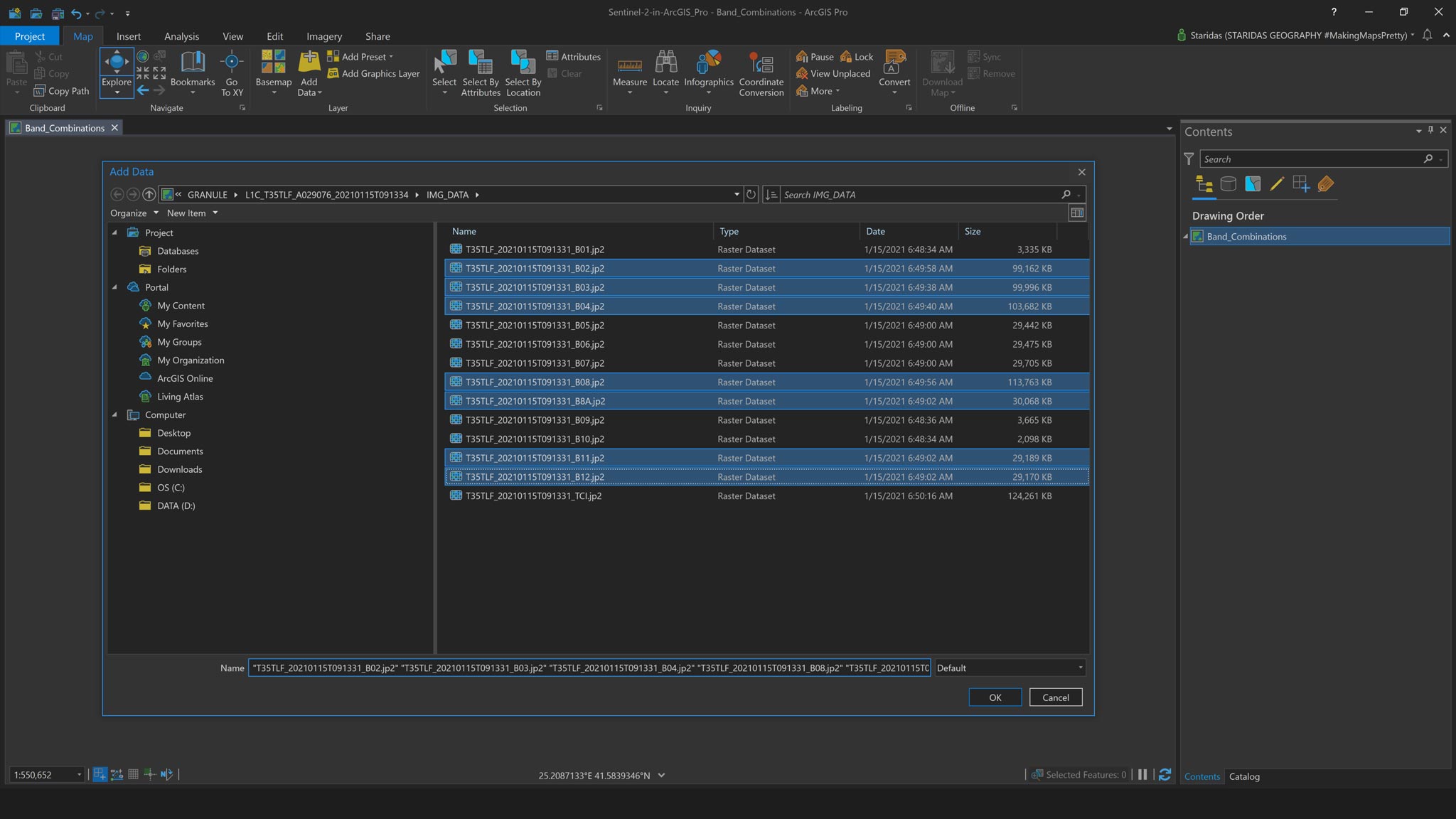Open the path history dropdown arrow
Screen dimensions: 1456x819
(737, 194)
